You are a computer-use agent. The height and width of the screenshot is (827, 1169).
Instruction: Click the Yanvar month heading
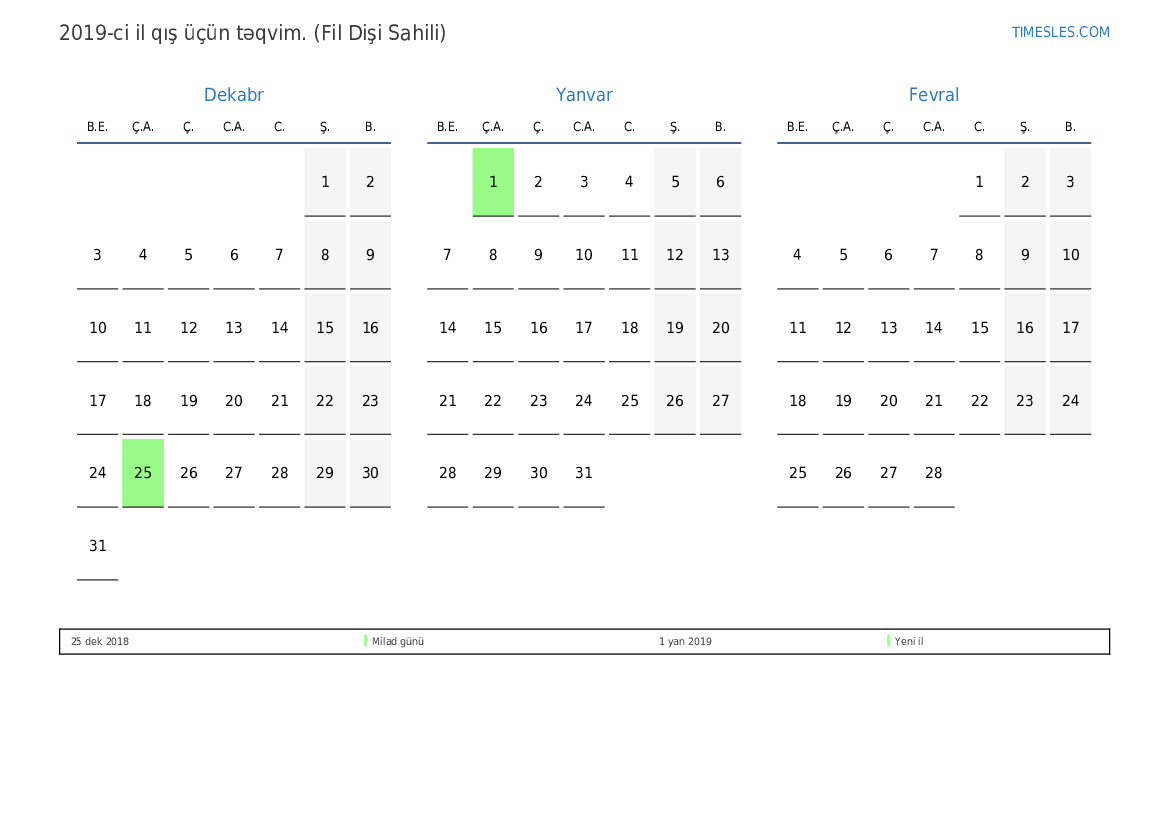point(584,95)
